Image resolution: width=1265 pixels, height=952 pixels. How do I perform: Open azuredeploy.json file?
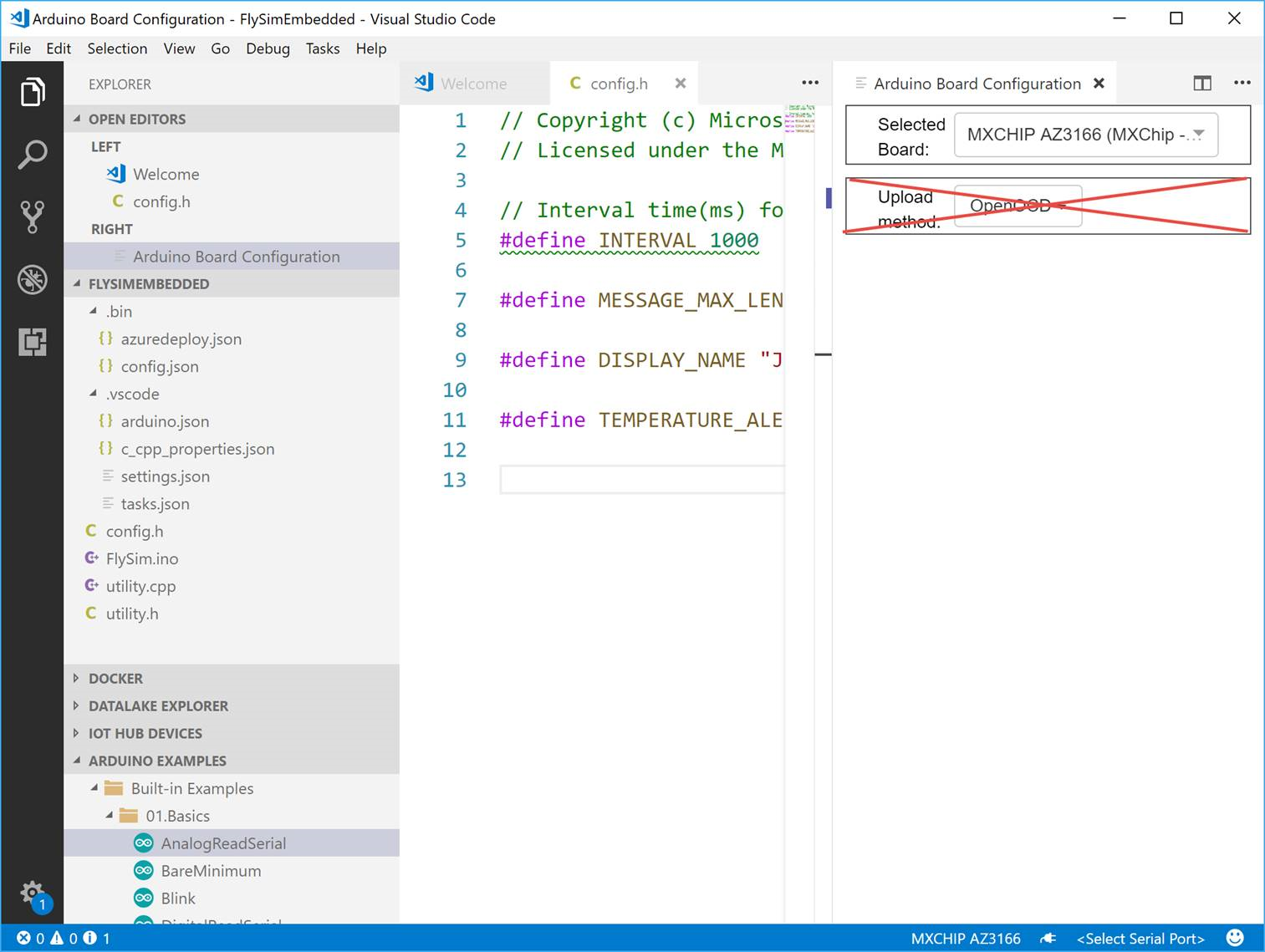point(232,339)
